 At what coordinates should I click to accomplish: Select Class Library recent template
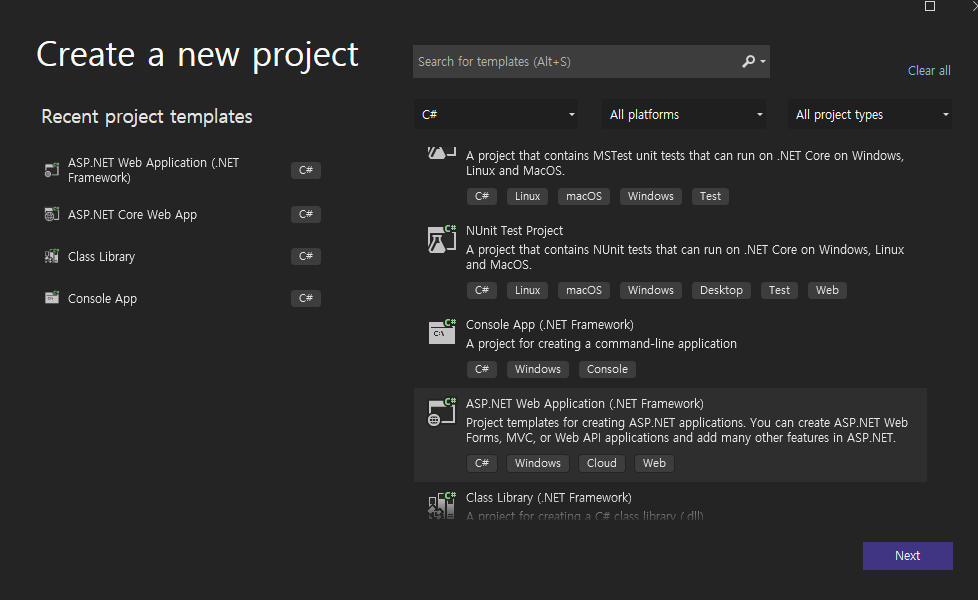(x=182, y=256)
